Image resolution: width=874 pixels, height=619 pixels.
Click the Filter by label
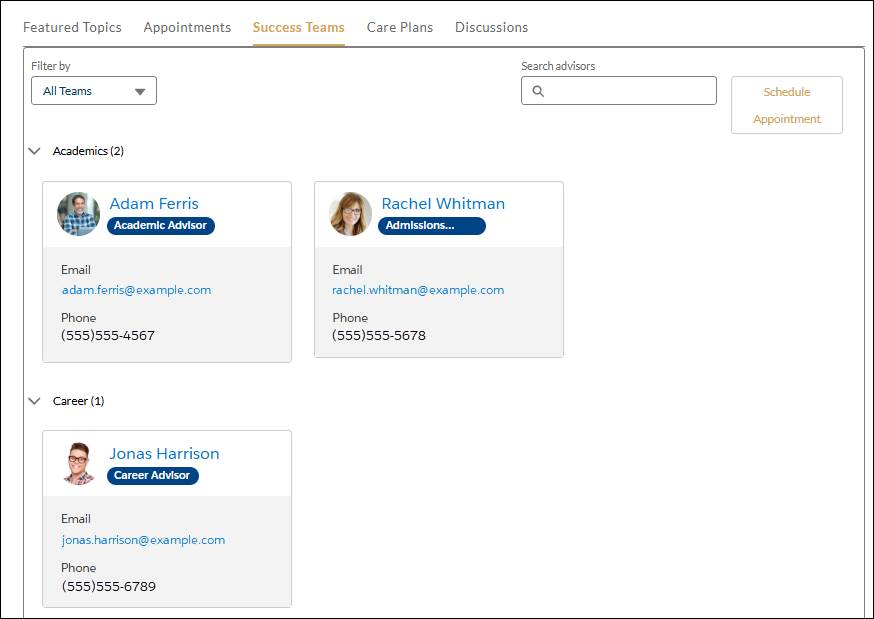click(x=51, y=66)
